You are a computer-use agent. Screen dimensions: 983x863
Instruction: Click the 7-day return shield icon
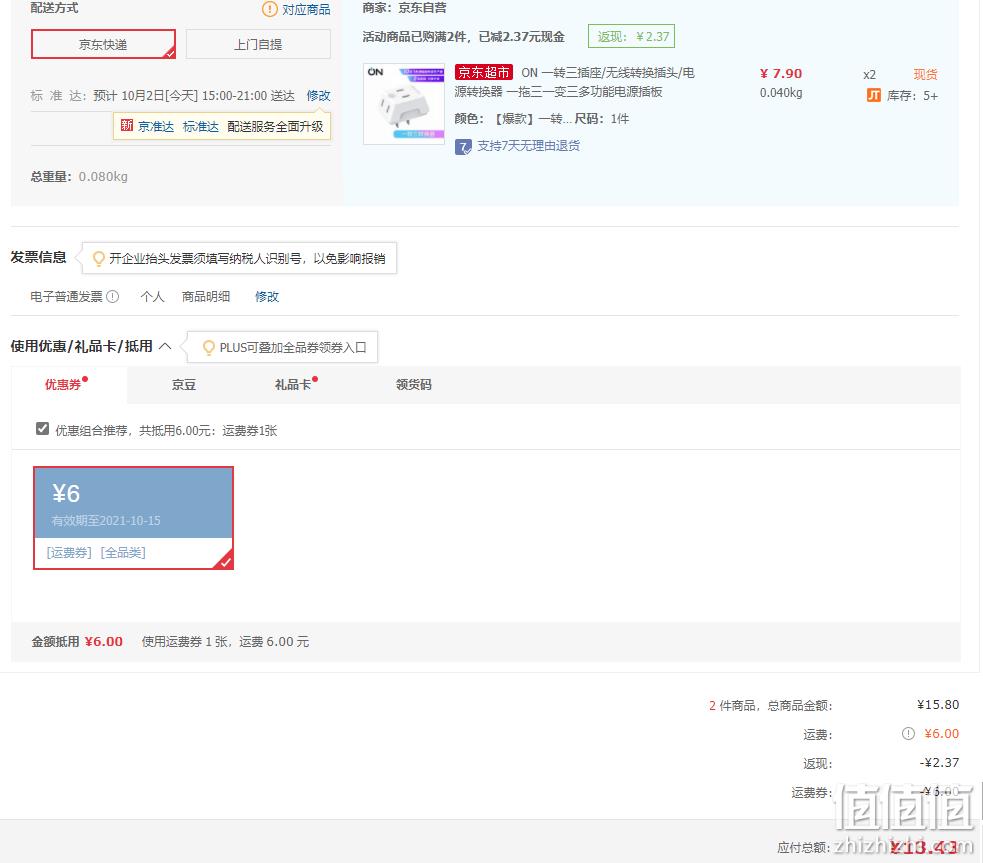[x=463, y=147]
